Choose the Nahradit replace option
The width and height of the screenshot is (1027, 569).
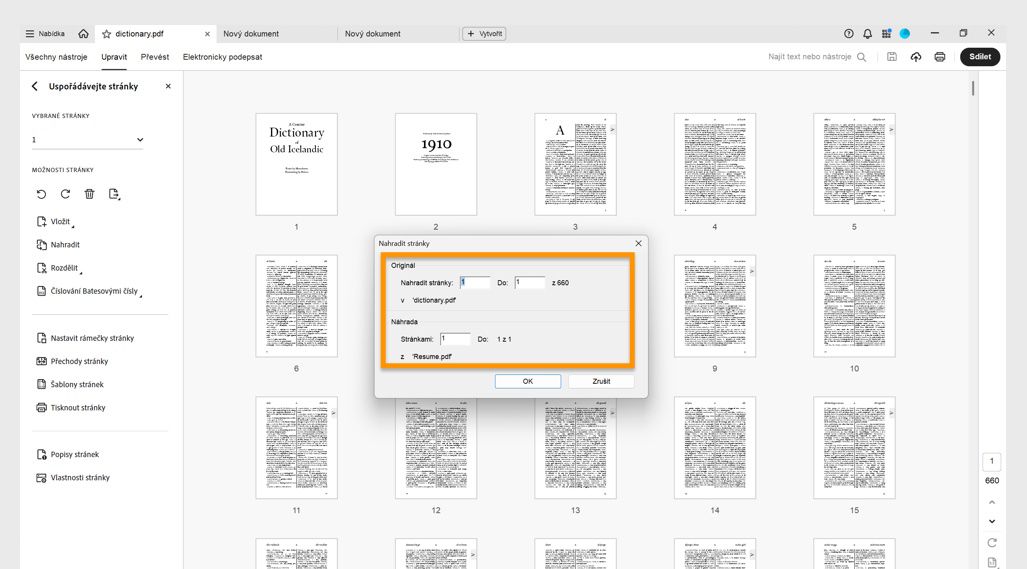click(58, 245)
